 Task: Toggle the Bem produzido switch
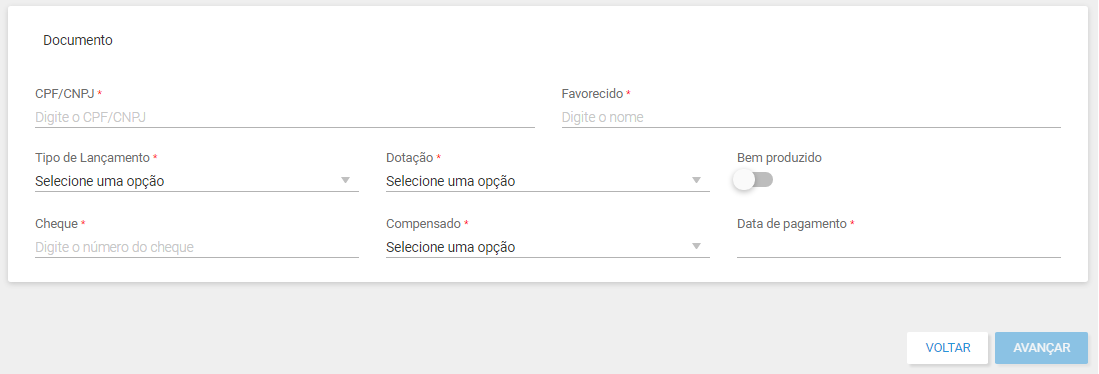click(753, 180)
